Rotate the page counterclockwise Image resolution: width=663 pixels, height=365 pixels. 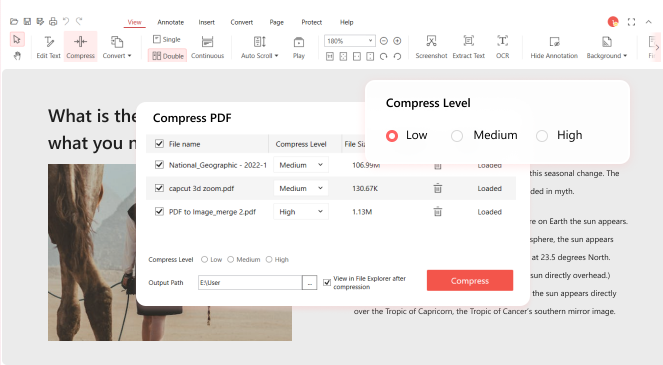click(397, 56)
